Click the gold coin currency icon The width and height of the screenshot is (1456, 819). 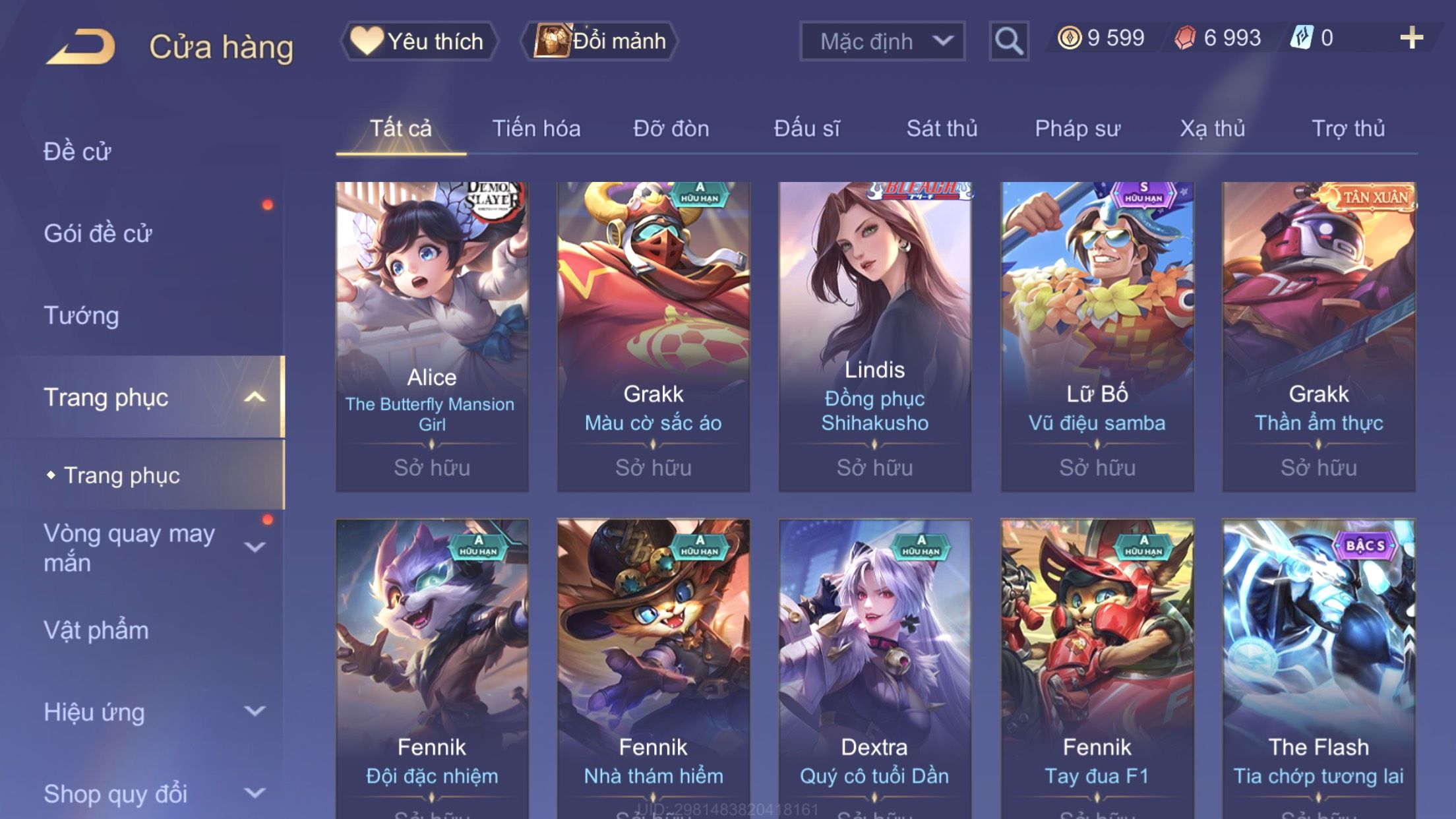(1070, 38)
